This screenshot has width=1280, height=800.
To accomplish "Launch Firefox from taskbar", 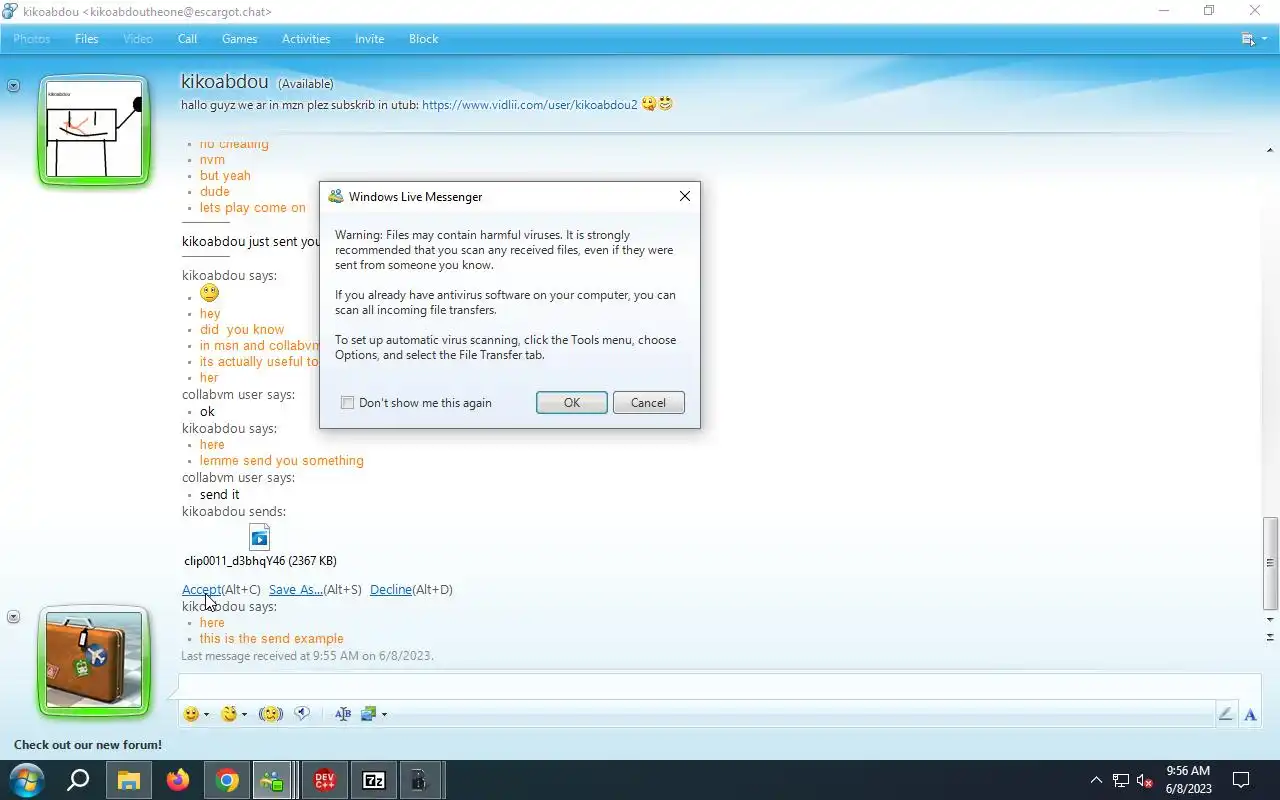I will (x=178, y=780).
